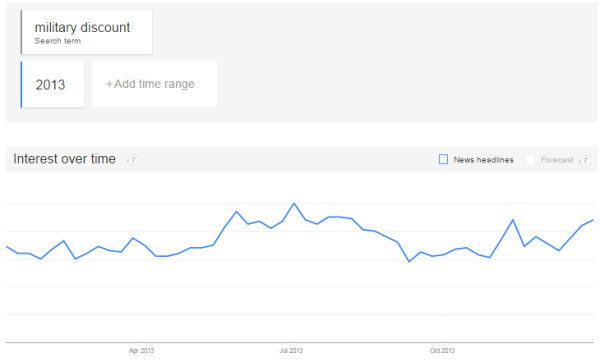Click the News headlines label

pyautogui.click(x=483, y=160)
